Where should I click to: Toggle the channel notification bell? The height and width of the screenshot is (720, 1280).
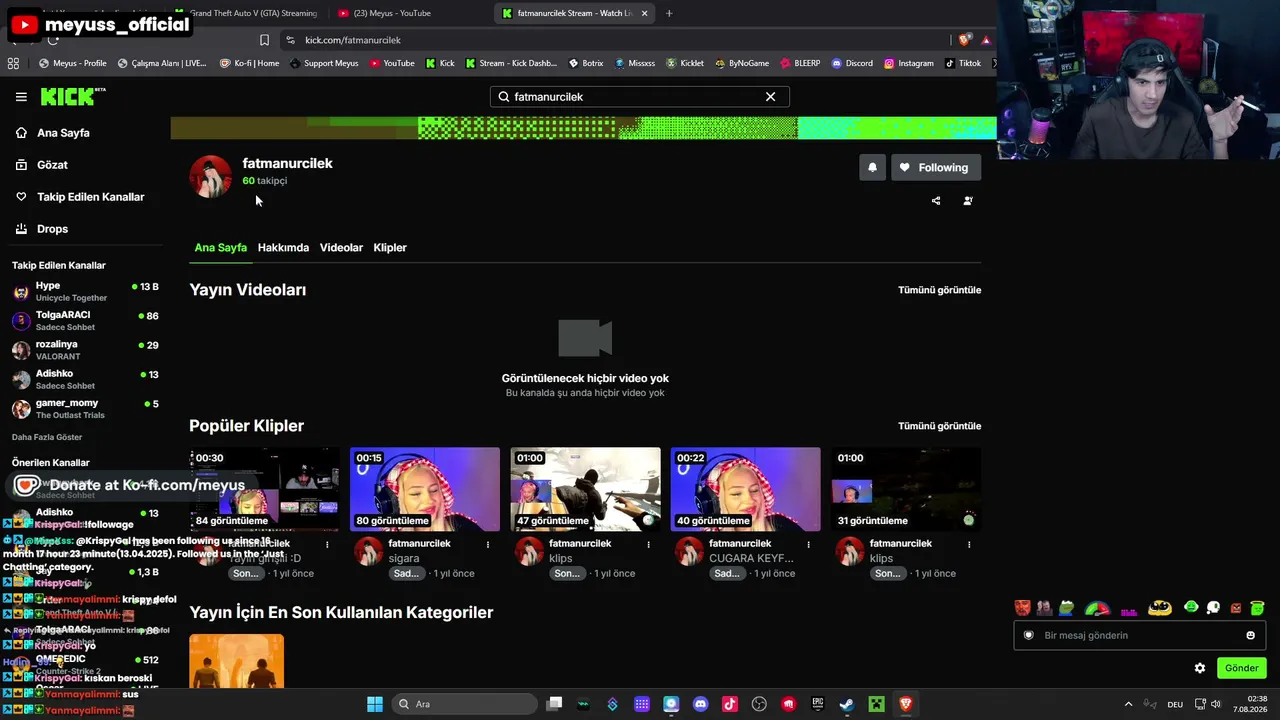pyautogui.click(x=872, y=168)
